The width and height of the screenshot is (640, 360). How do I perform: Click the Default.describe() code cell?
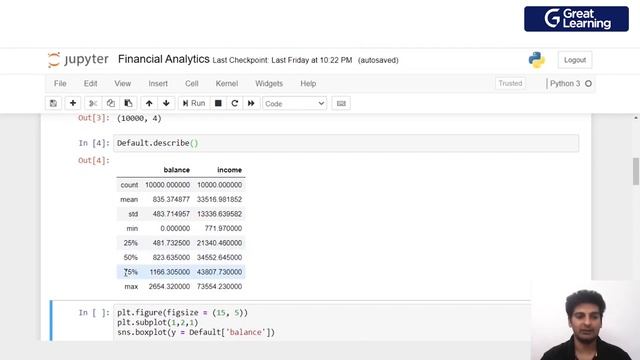coord(346,143)
